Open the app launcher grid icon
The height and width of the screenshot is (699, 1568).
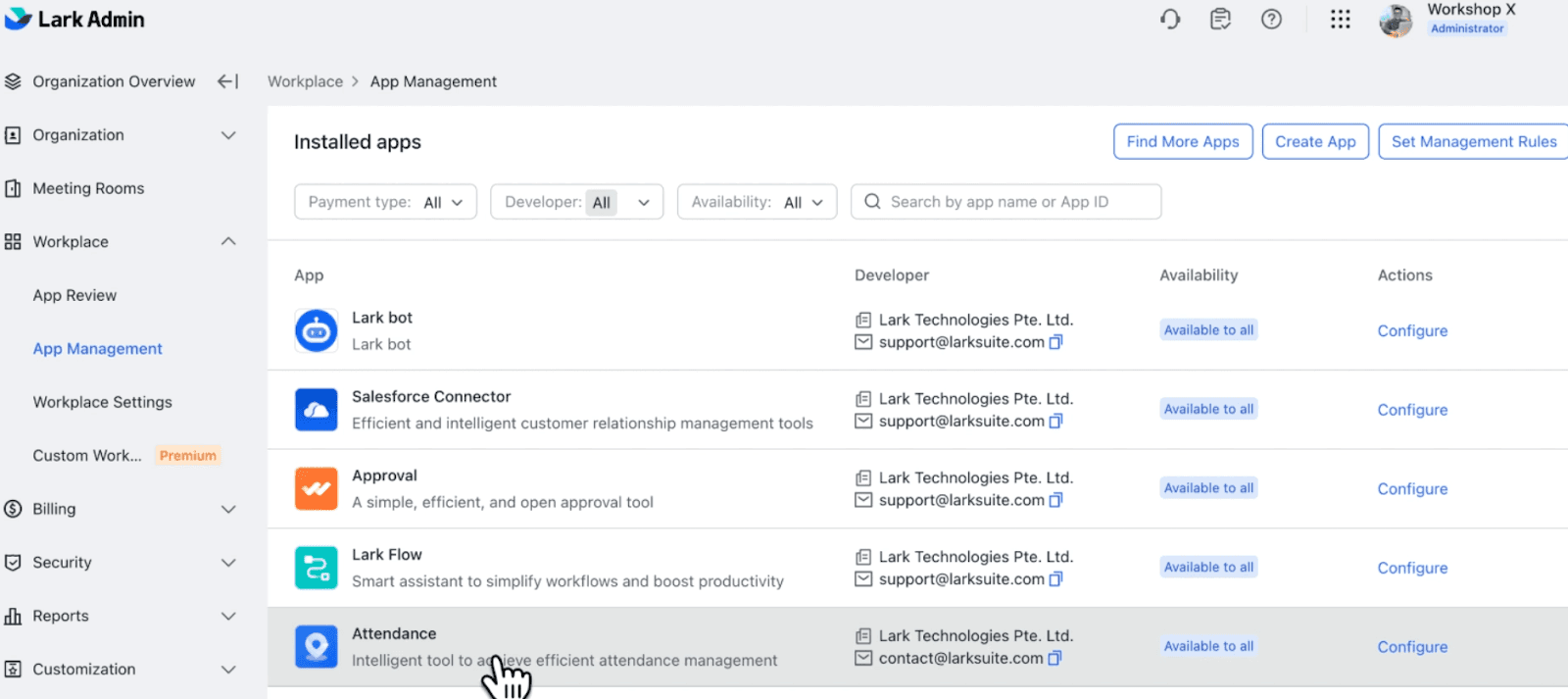point(1340,19)
